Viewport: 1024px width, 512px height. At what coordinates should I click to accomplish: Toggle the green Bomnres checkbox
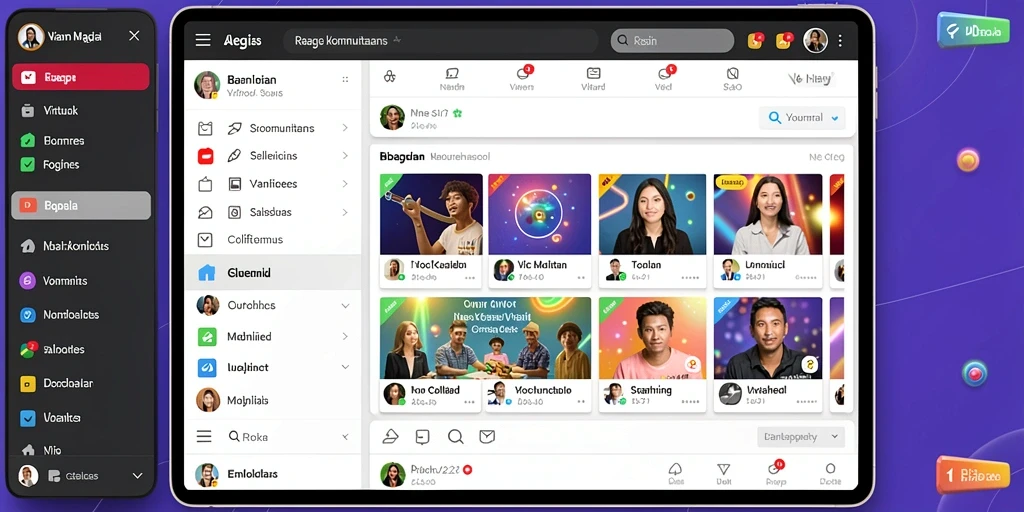pos(27,140)
